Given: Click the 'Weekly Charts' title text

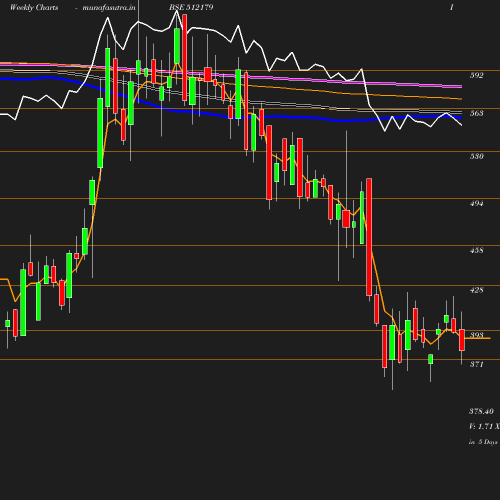Looking at the screenshot, I should [34, 7].
